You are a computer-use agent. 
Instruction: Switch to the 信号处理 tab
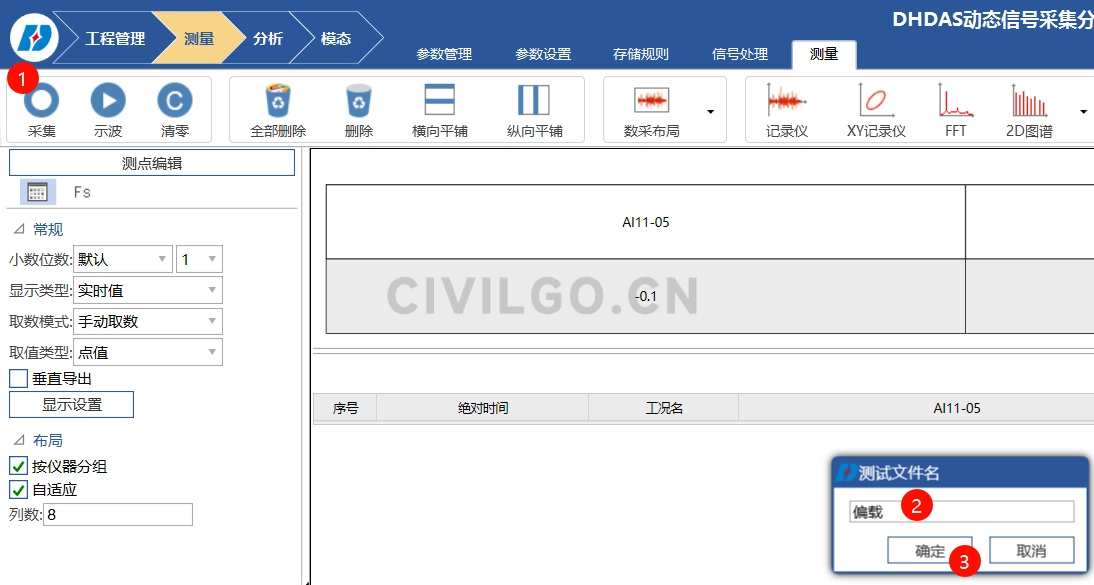740,55
